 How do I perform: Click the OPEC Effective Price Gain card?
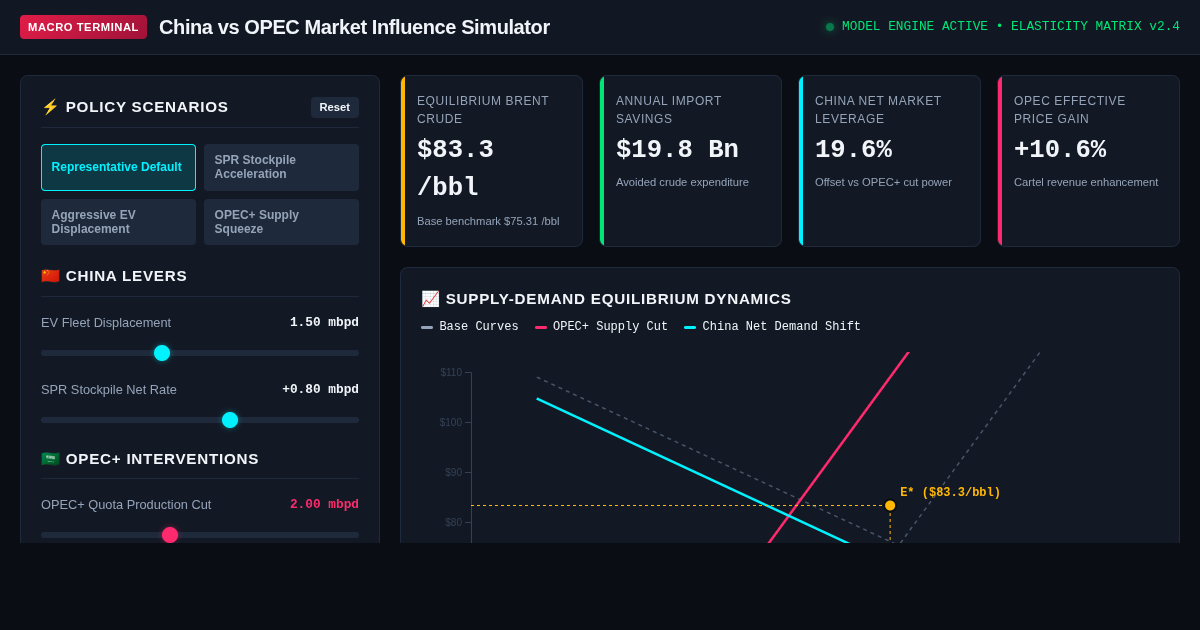click(1089, 161)
